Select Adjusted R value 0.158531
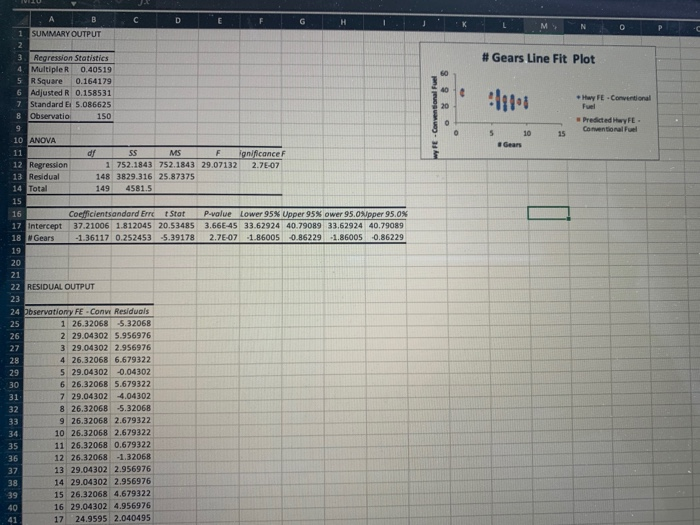Screen dimensions: 700x525 coord(93,93)
